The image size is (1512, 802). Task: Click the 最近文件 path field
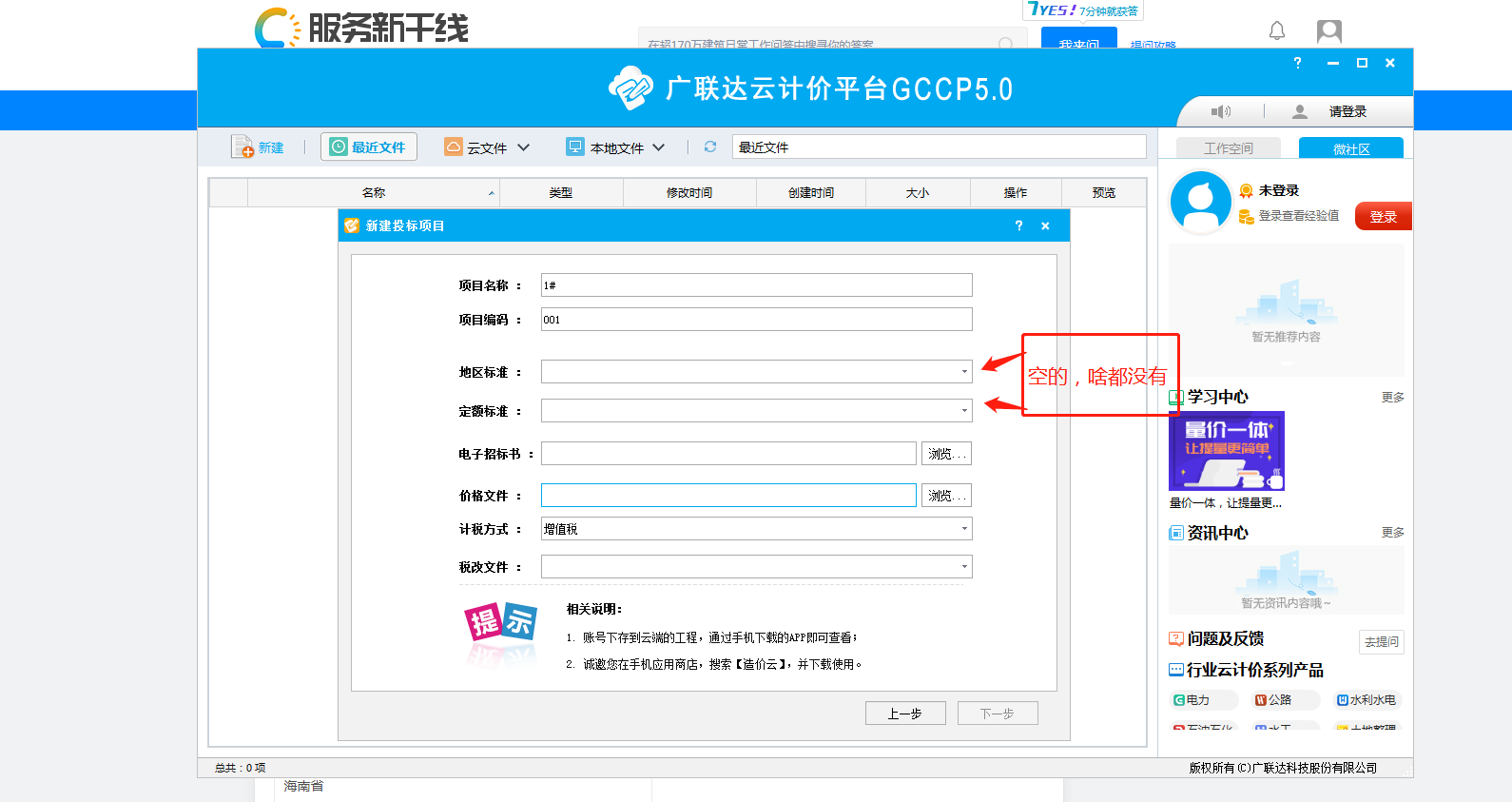[939, 147]
